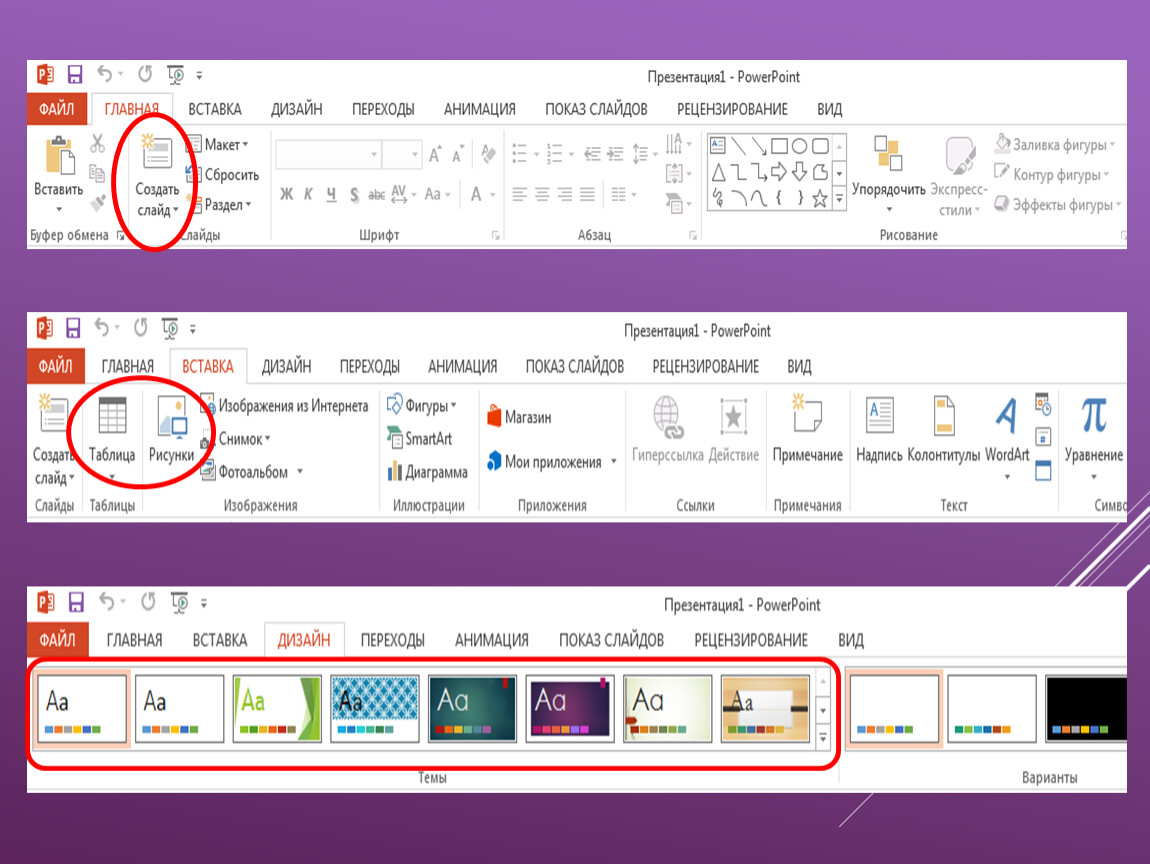Select the oval shape in shapes gallery

pos(800,146)
